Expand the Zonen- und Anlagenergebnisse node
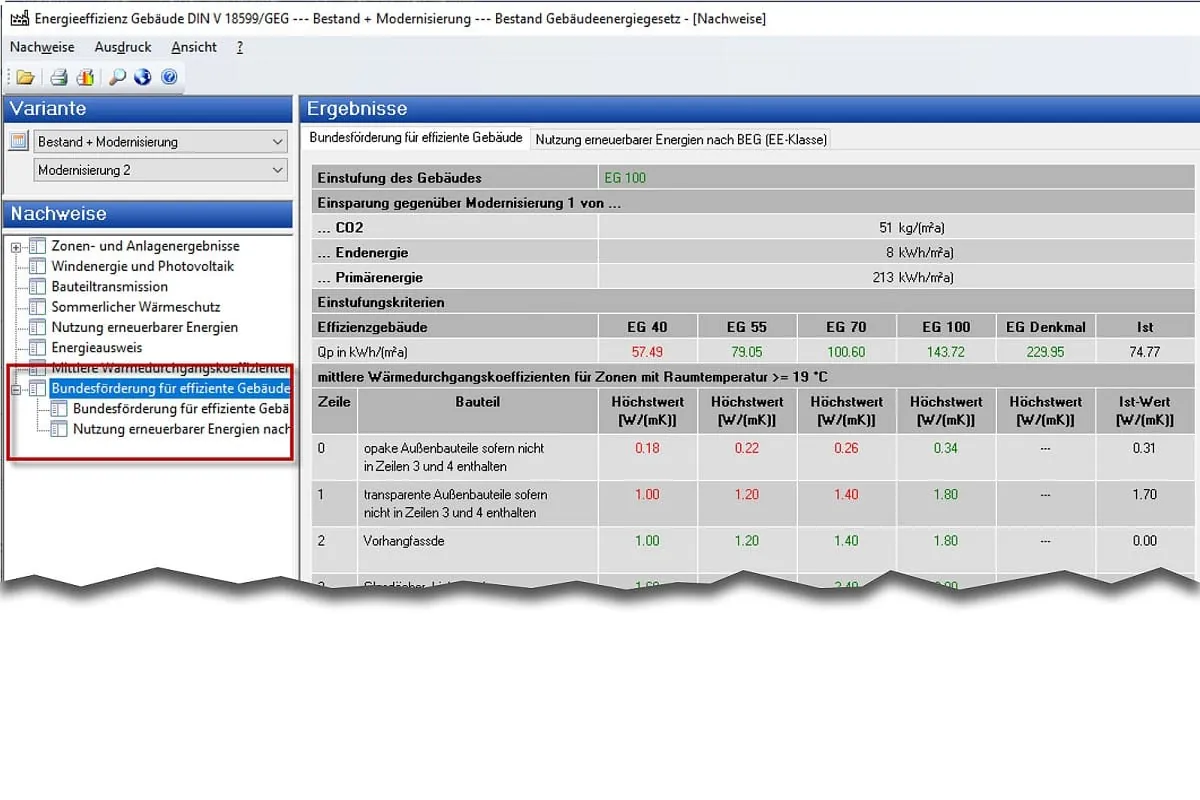1200x800 pixels. point(16,247)
